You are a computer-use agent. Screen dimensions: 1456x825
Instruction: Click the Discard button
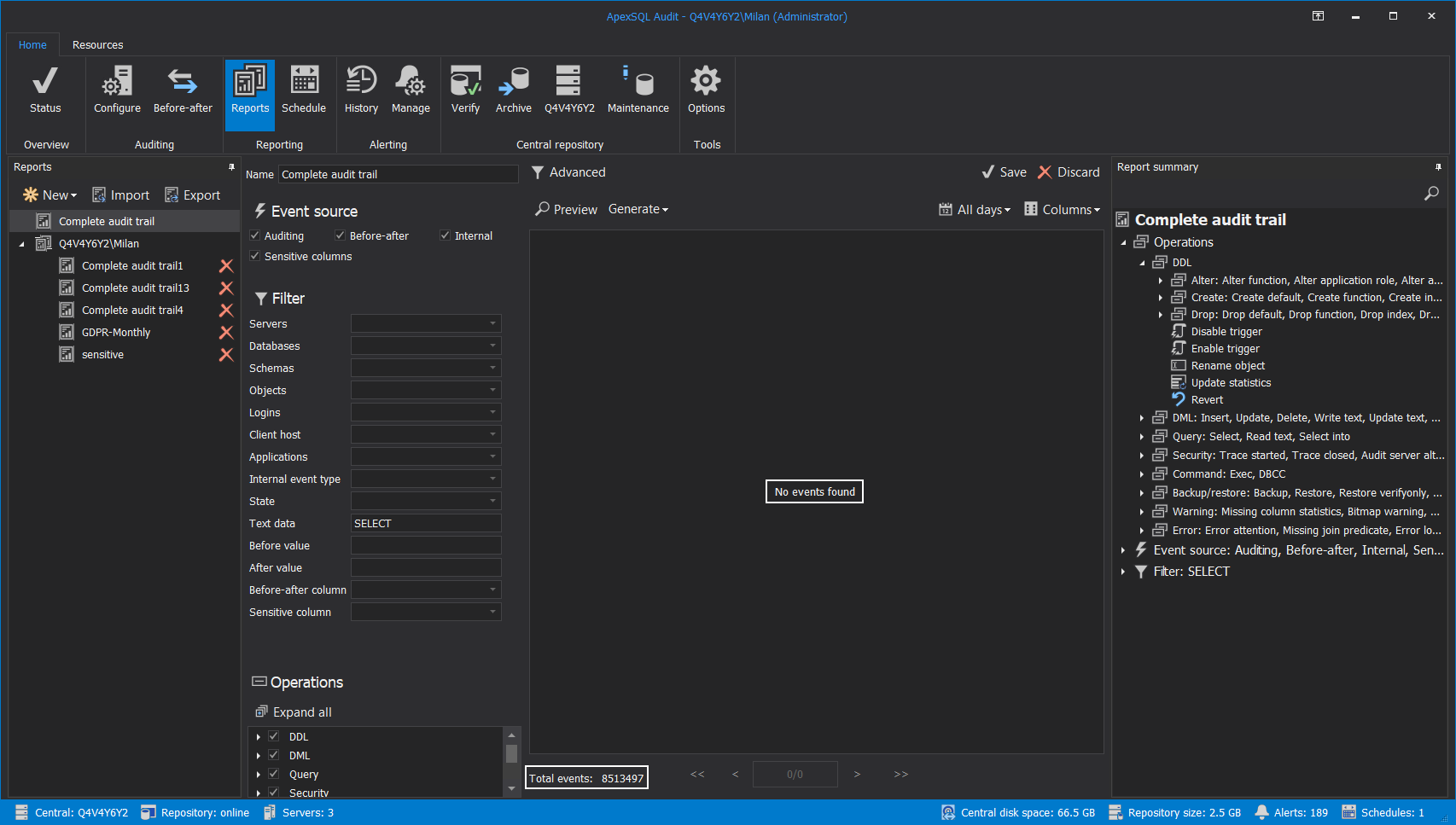point(1069,172)
